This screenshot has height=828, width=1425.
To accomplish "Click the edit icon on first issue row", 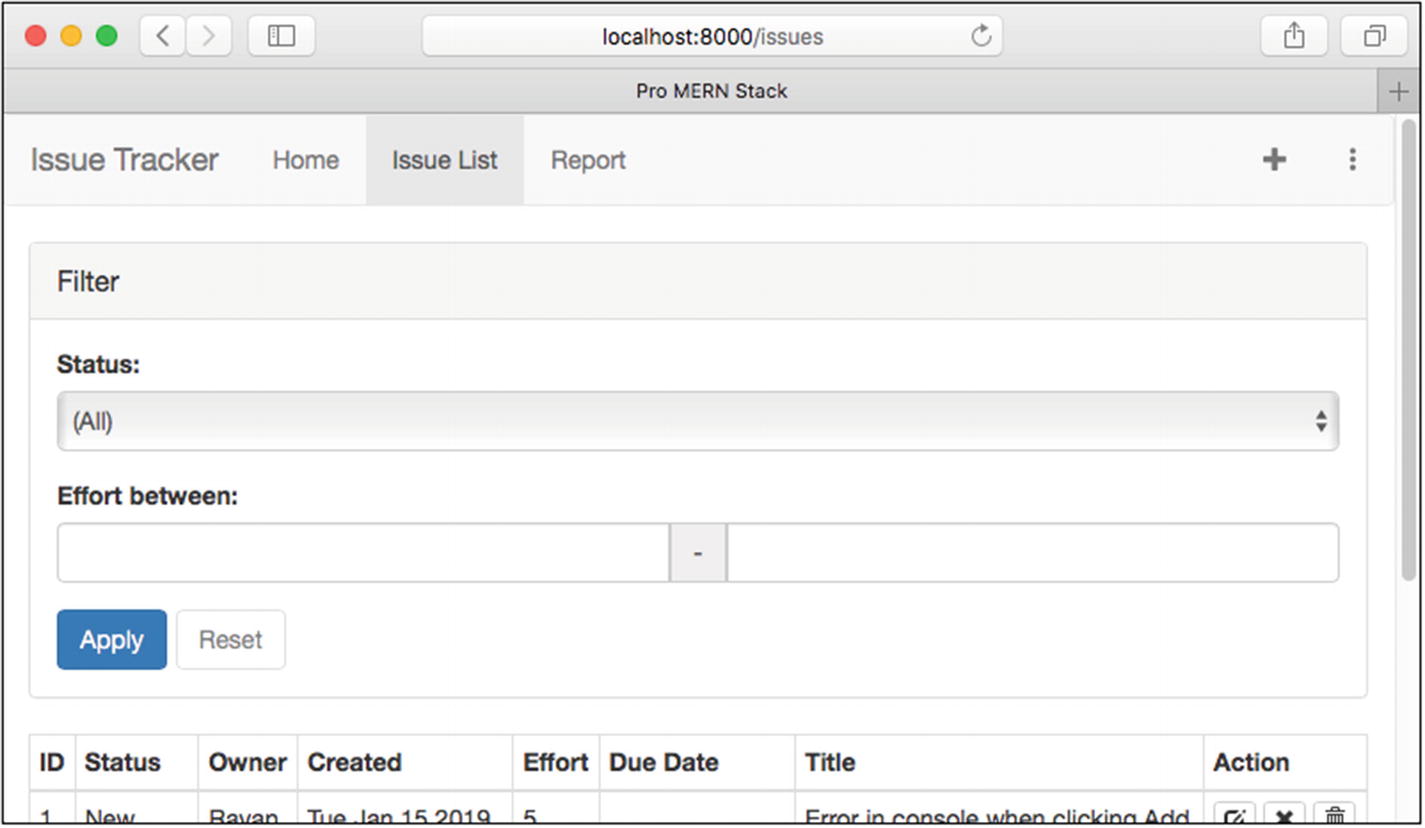I will click(1234, 815).
